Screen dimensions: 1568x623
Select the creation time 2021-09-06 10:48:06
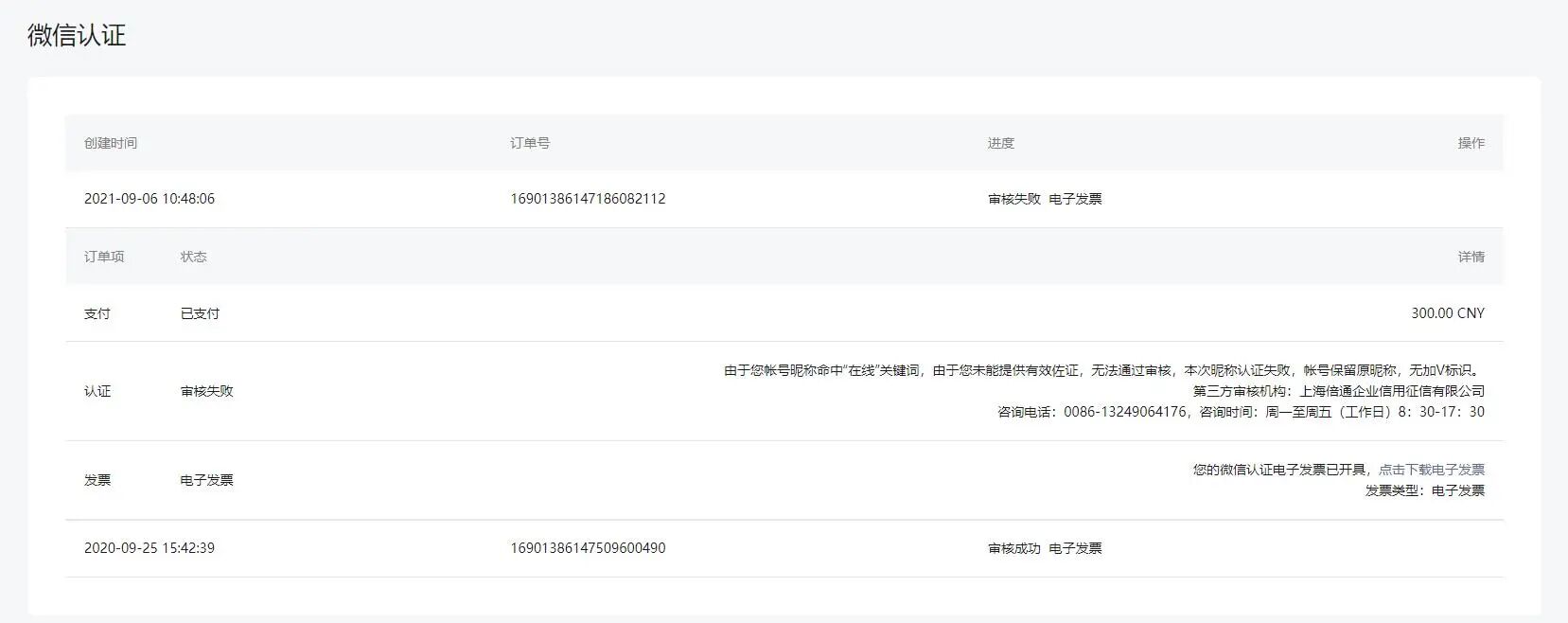click(x=150, y=199)
